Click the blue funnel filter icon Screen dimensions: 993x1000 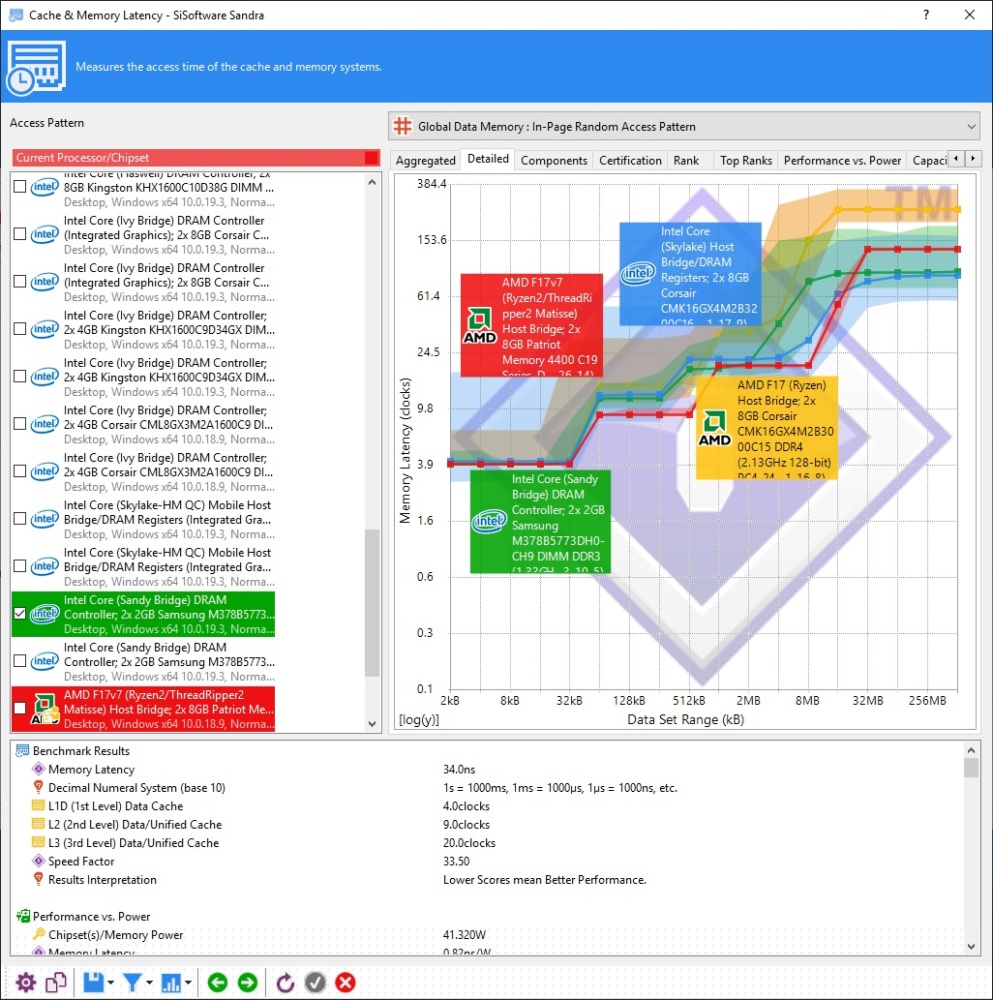pos(132,982)
